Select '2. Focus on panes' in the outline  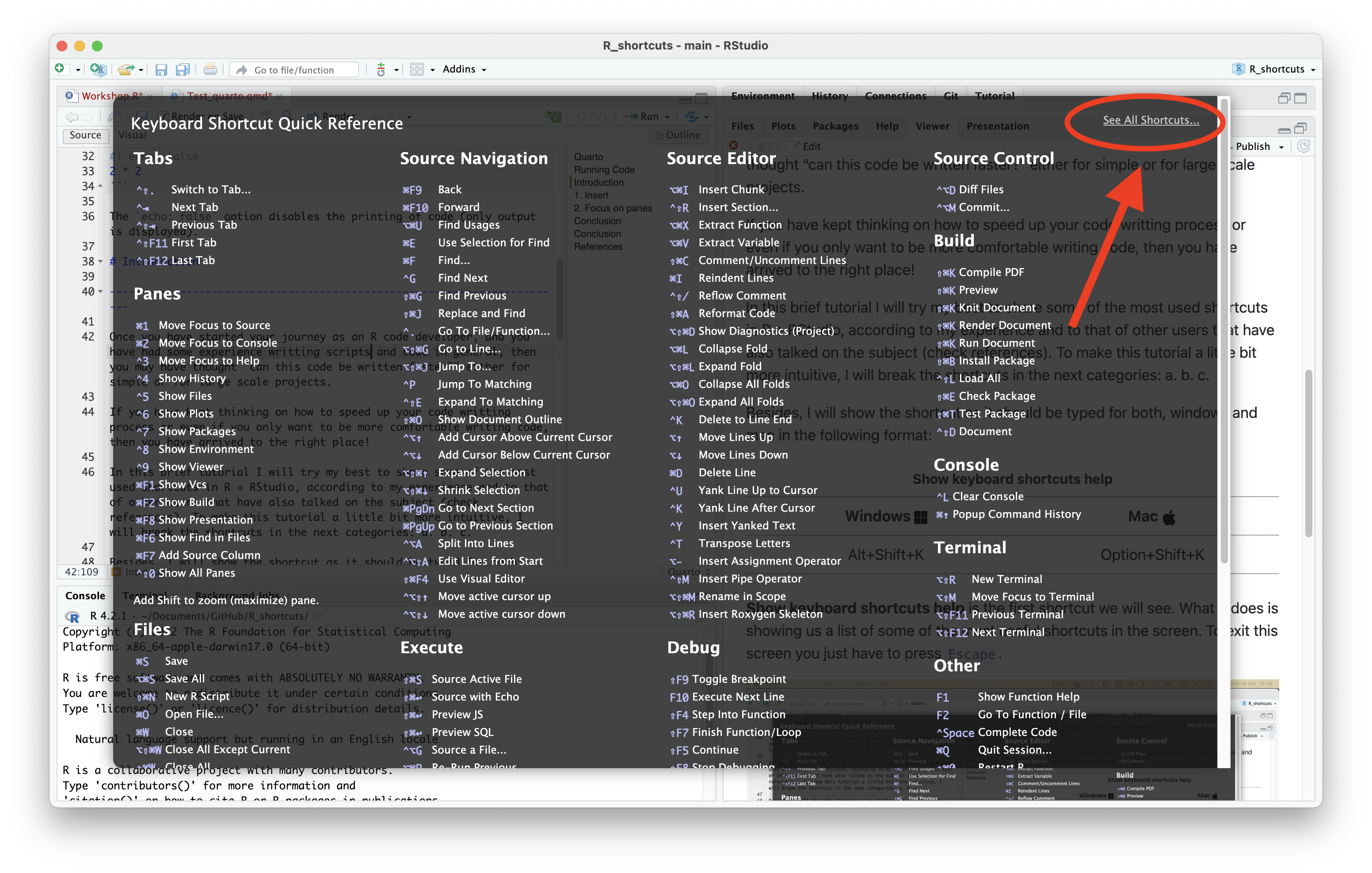[x=613, y=208]
